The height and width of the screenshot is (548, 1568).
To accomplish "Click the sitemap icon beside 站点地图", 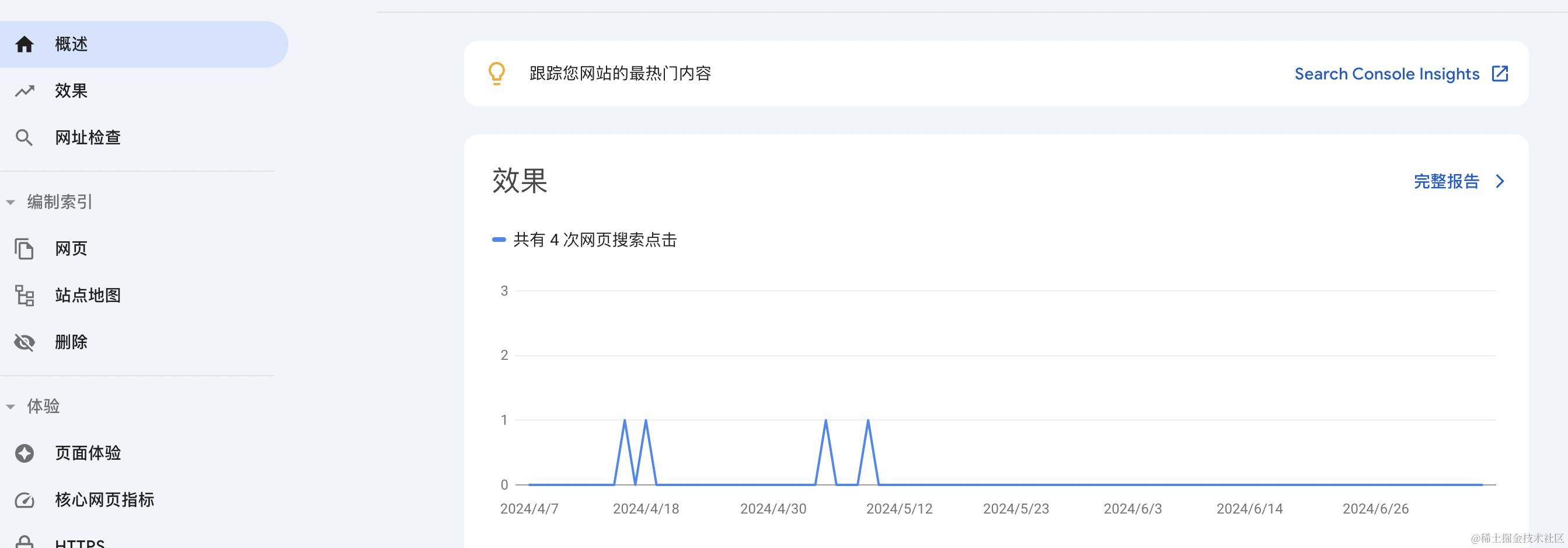I will [25, 295].
